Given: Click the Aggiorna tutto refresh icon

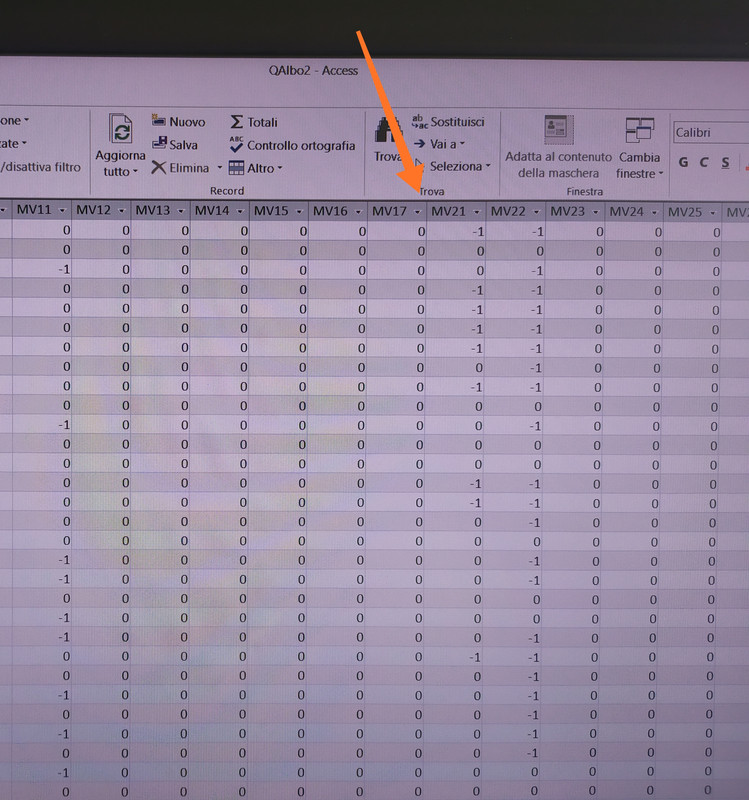Looking at the screenshot, I should 121,129.
